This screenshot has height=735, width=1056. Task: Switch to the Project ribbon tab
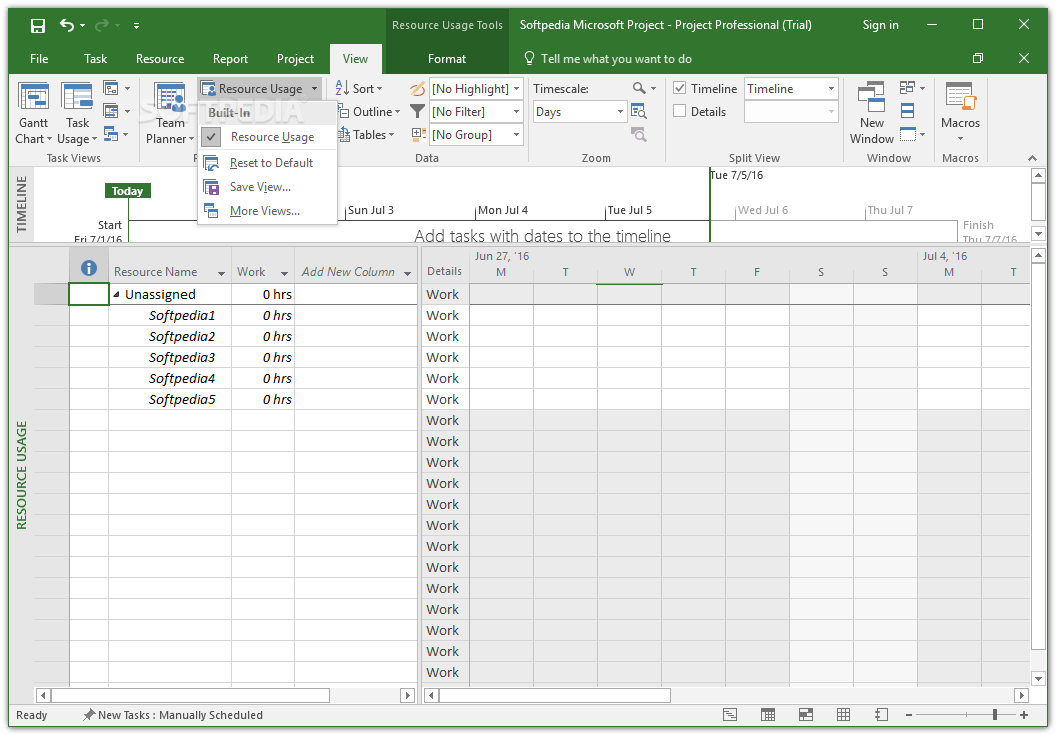coord(295,59)
